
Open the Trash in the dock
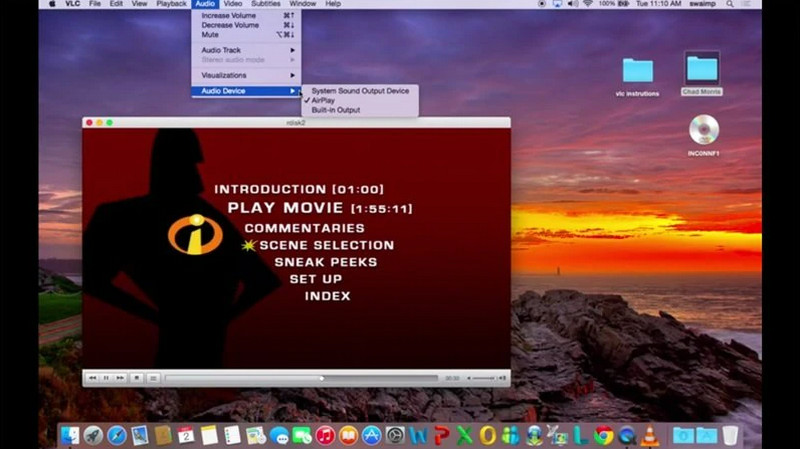point(731,436)
